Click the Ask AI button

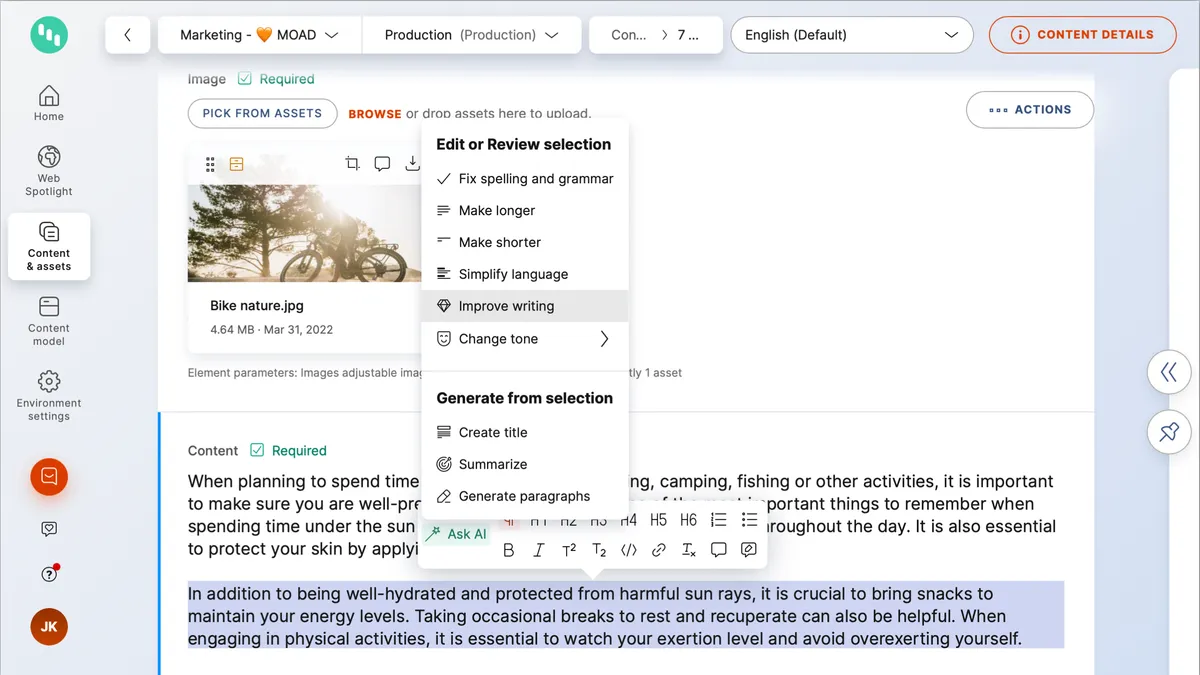coord(456,534)
